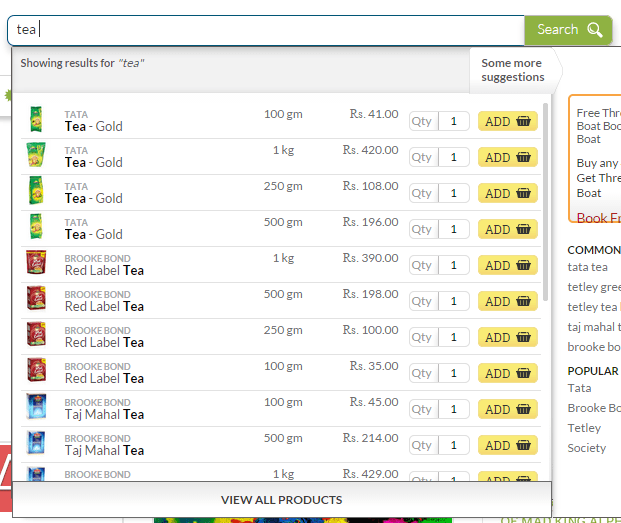Add Red Label Tea 1 kg to basket
Image resolution: width=621 pixels, height=523 pixels.
tap(507, 265)
